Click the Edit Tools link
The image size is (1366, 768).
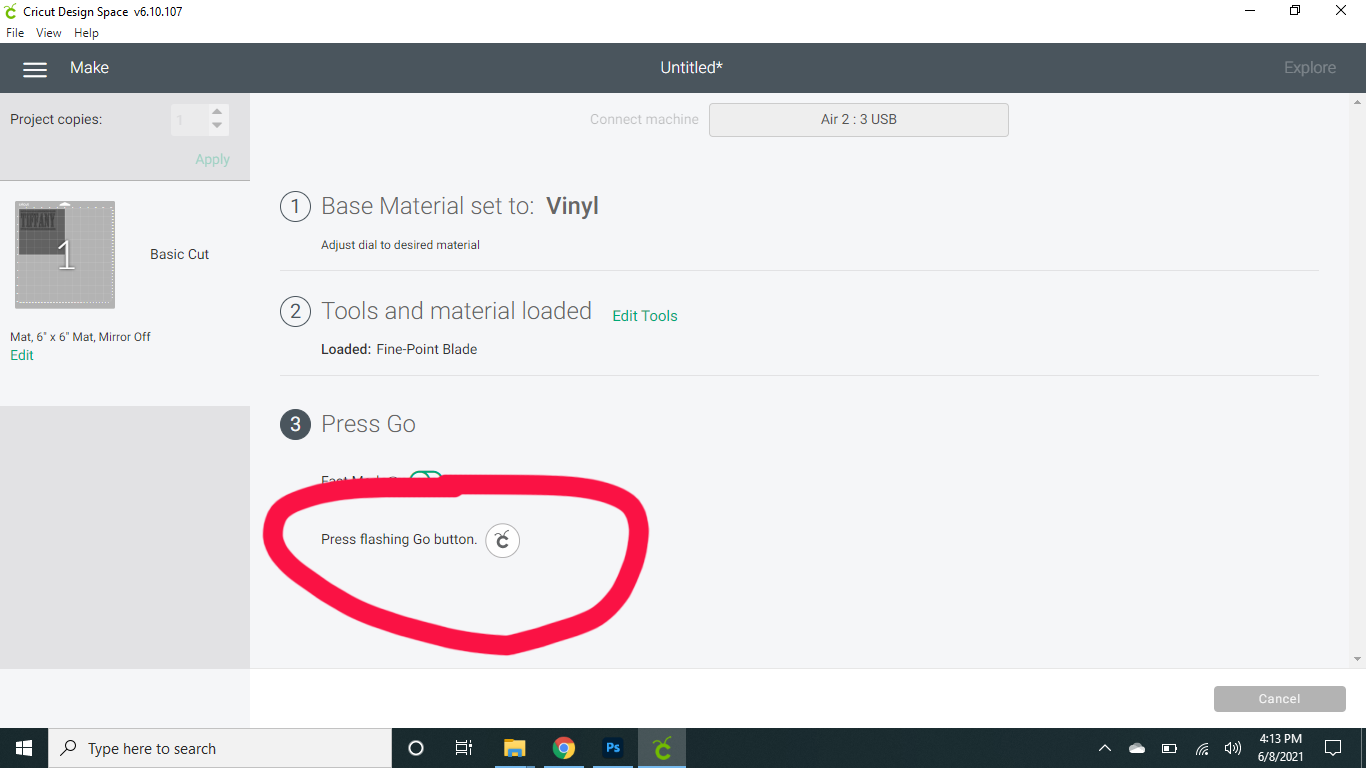645,316
